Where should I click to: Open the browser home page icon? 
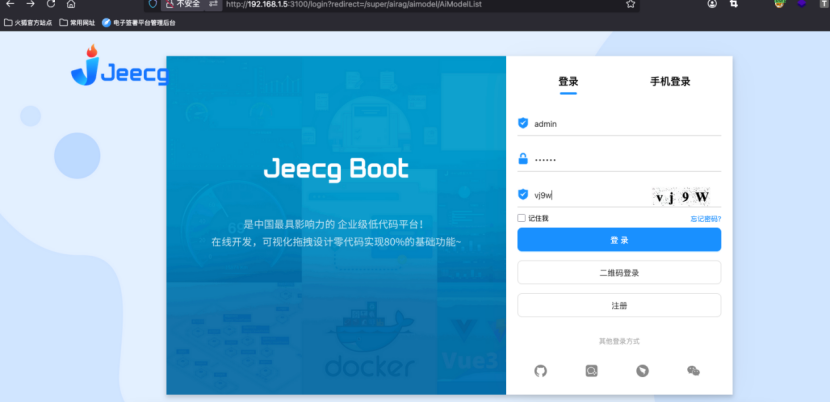71,4
